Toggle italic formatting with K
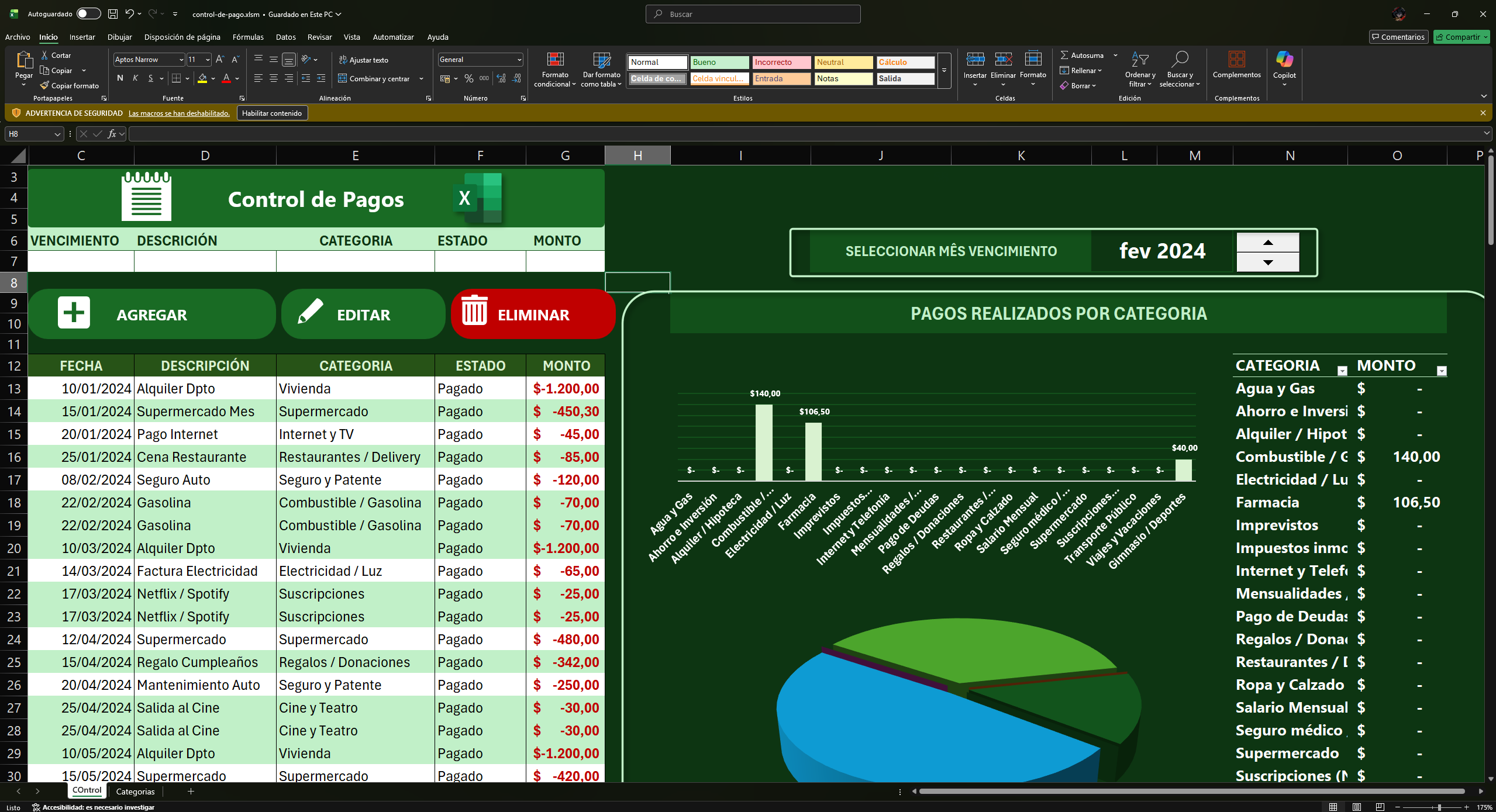1496x812 pixels. pos(135,78)
